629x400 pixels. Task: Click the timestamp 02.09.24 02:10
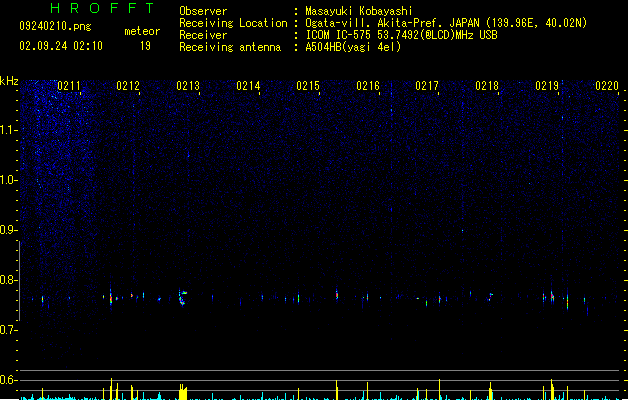click(x=61, y=46)
